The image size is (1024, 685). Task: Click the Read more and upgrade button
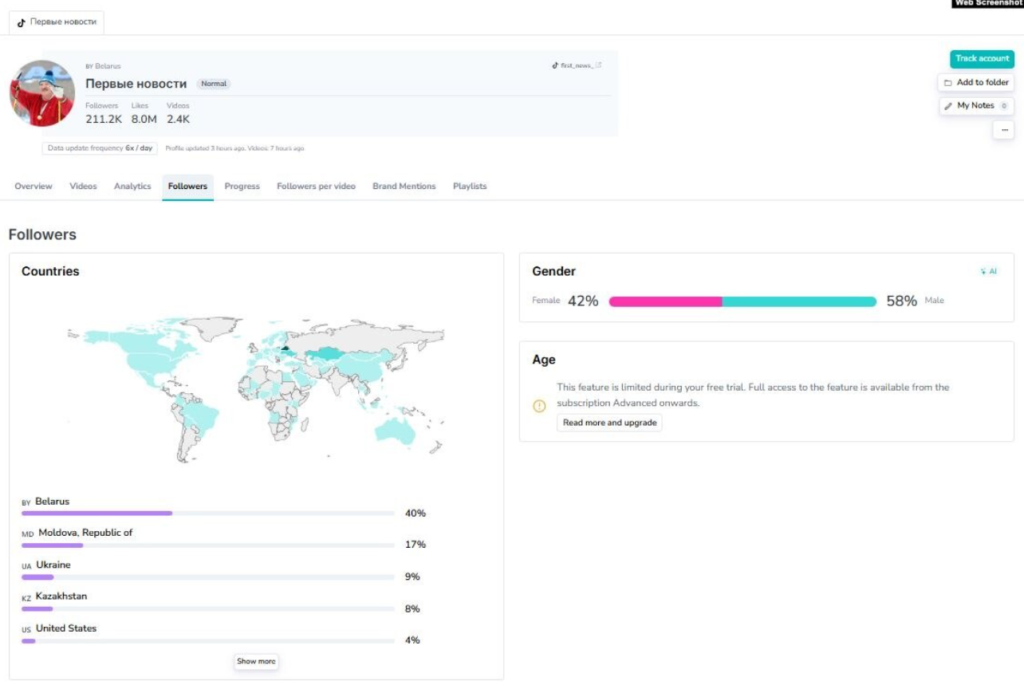click(609, 423)
